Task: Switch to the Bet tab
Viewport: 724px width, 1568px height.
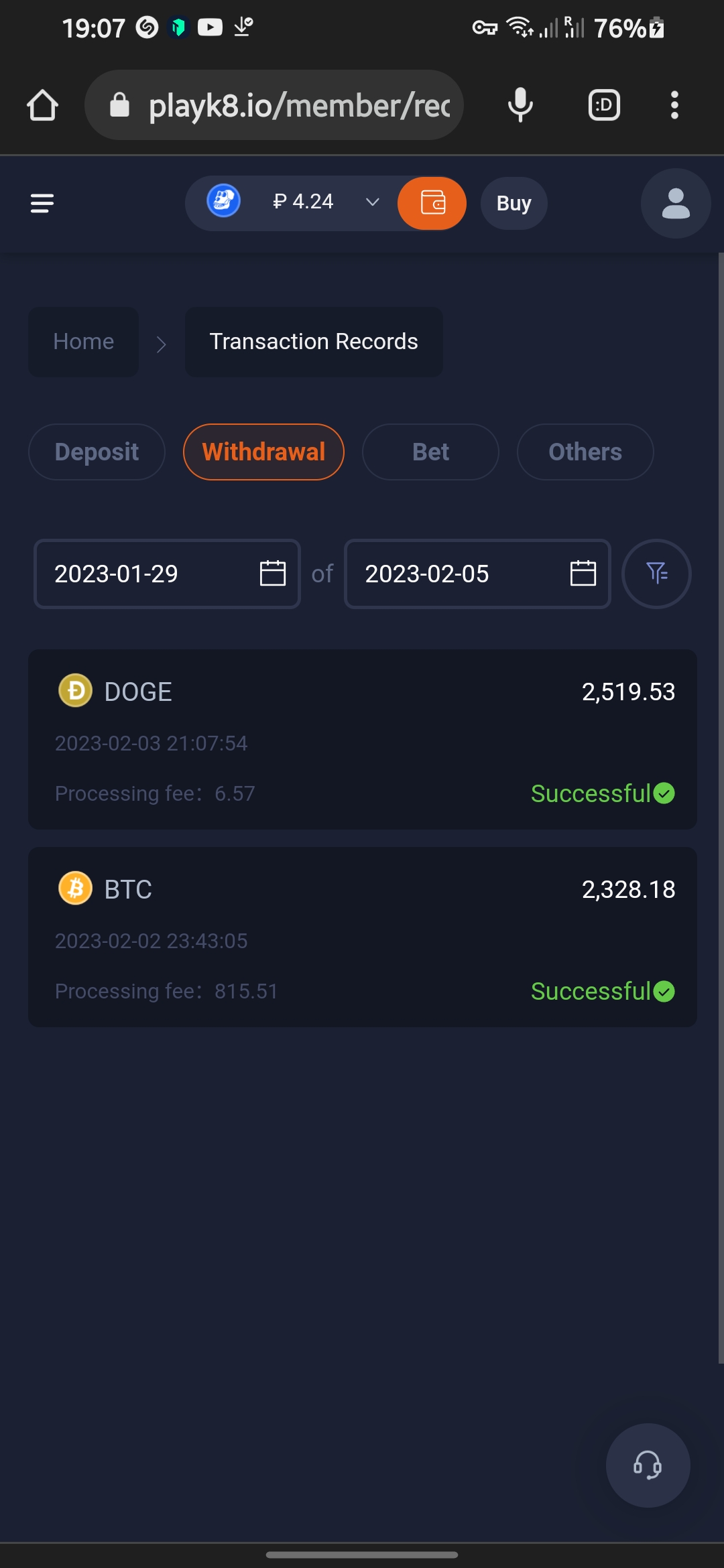Action: [430, 452]
